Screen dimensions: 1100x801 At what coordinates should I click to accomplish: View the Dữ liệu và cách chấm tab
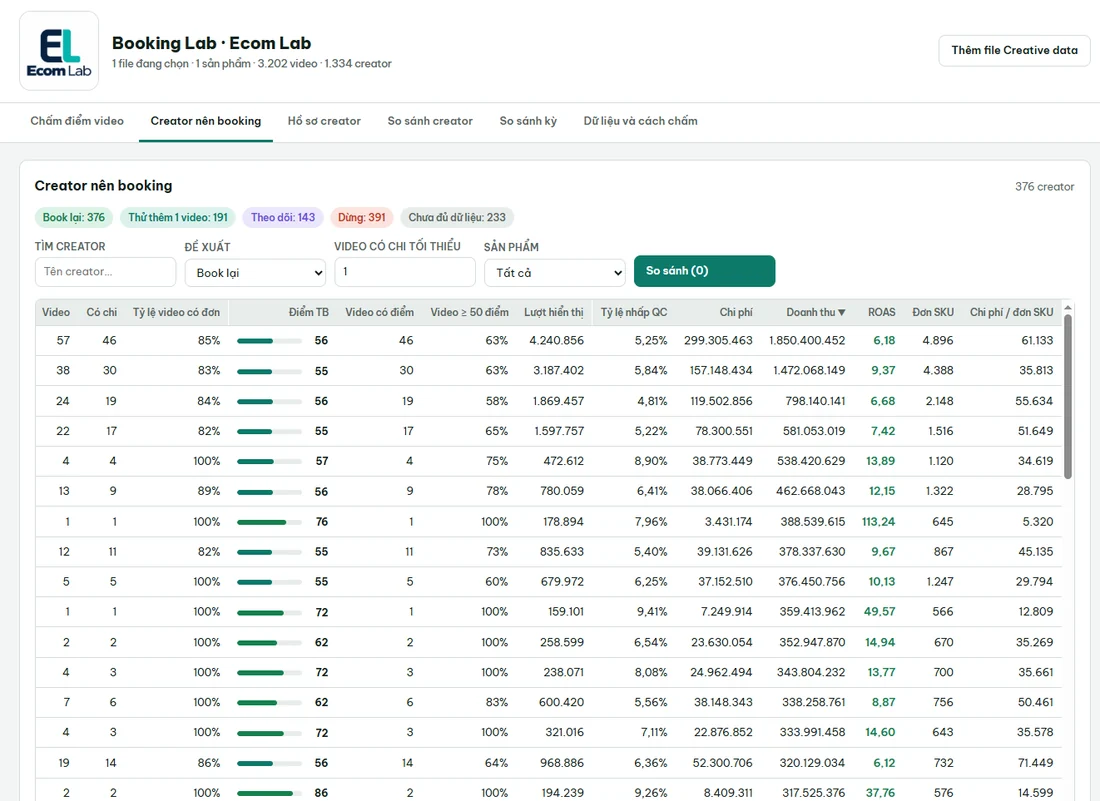pyautogui.click(x=640, y=121)
